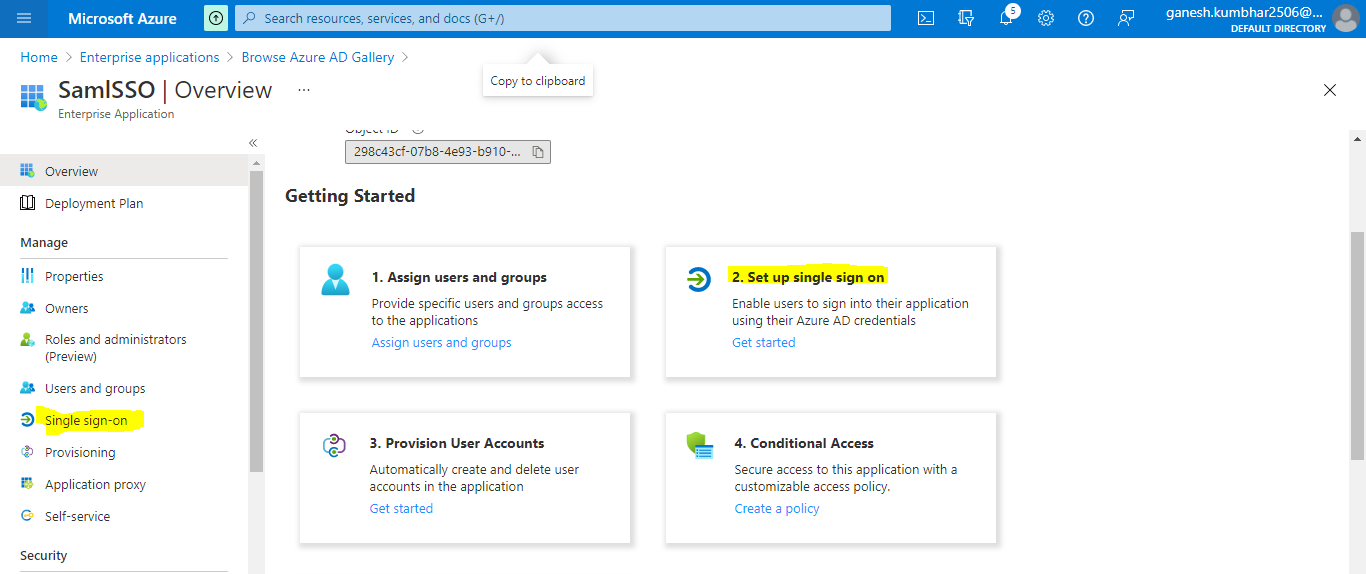Click the Set up single sign on card icon

699,280
